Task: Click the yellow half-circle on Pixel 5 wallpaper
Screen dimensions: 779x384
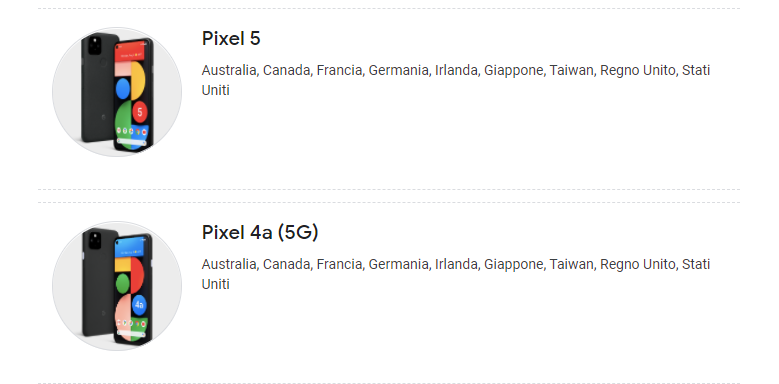Action: (138, 81)
